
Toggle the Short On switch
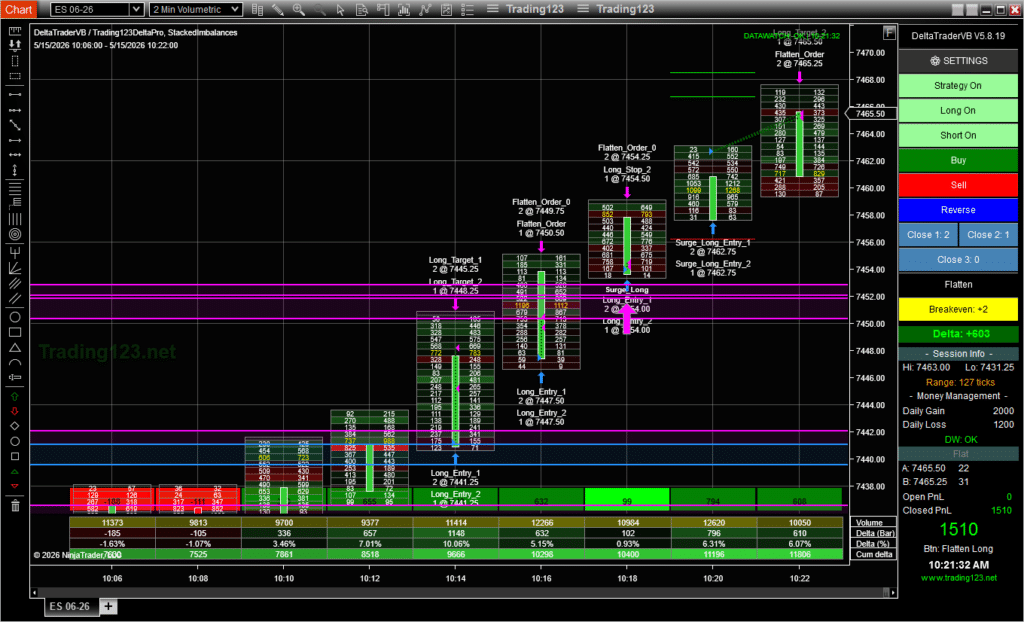tap(958, 135)
